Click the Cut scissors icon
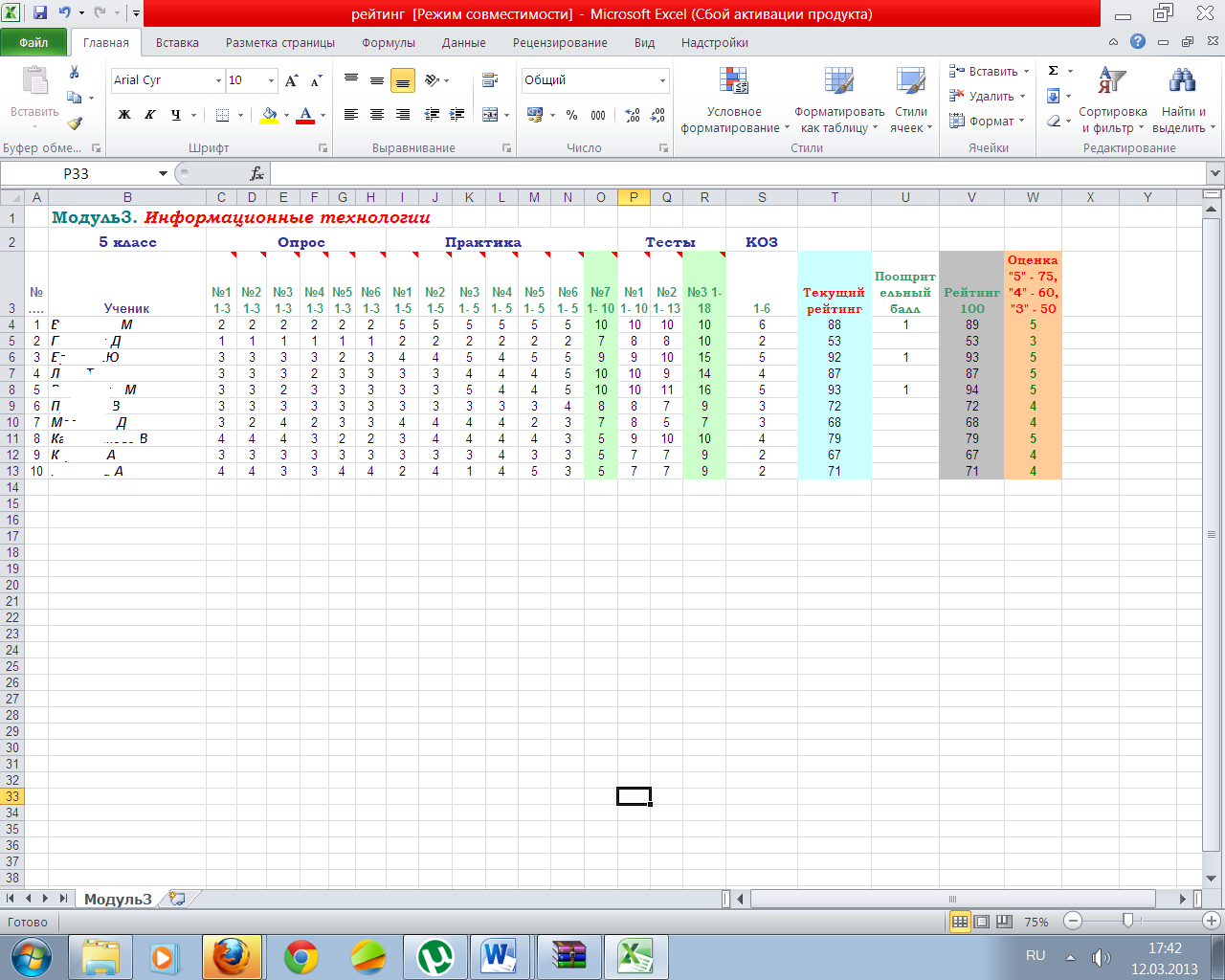The width and height of the screenshot is (1225, 980). coord(75,73)
